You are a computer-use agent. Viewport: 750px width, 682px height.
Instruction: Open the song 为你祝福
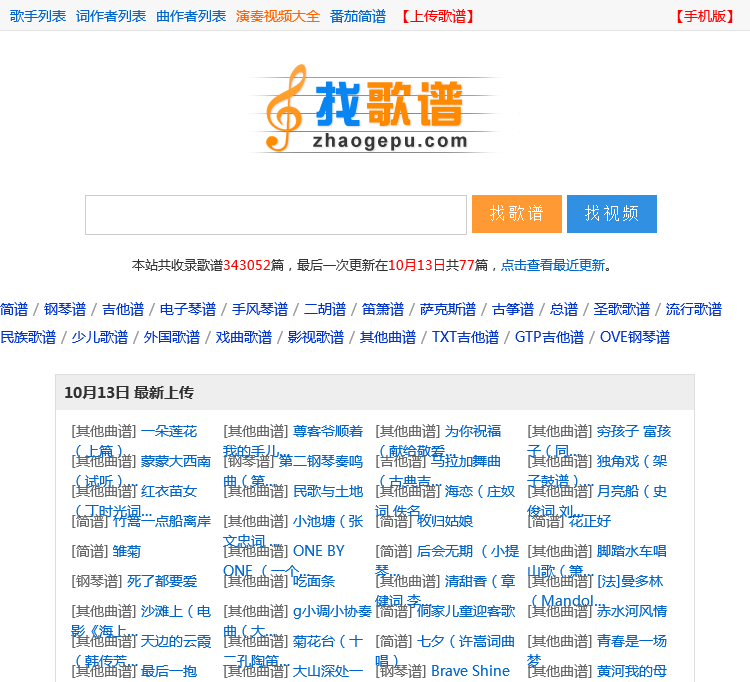click(x=473, y=431)
